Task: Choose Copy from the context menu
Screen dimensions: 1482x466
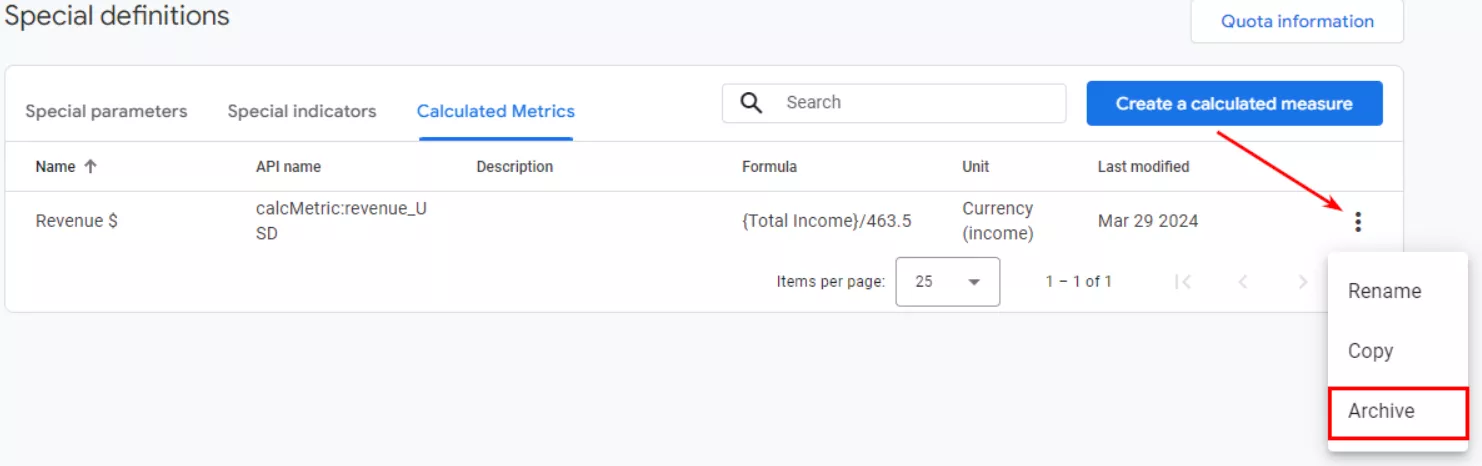Action: (x=1397, y=351)
